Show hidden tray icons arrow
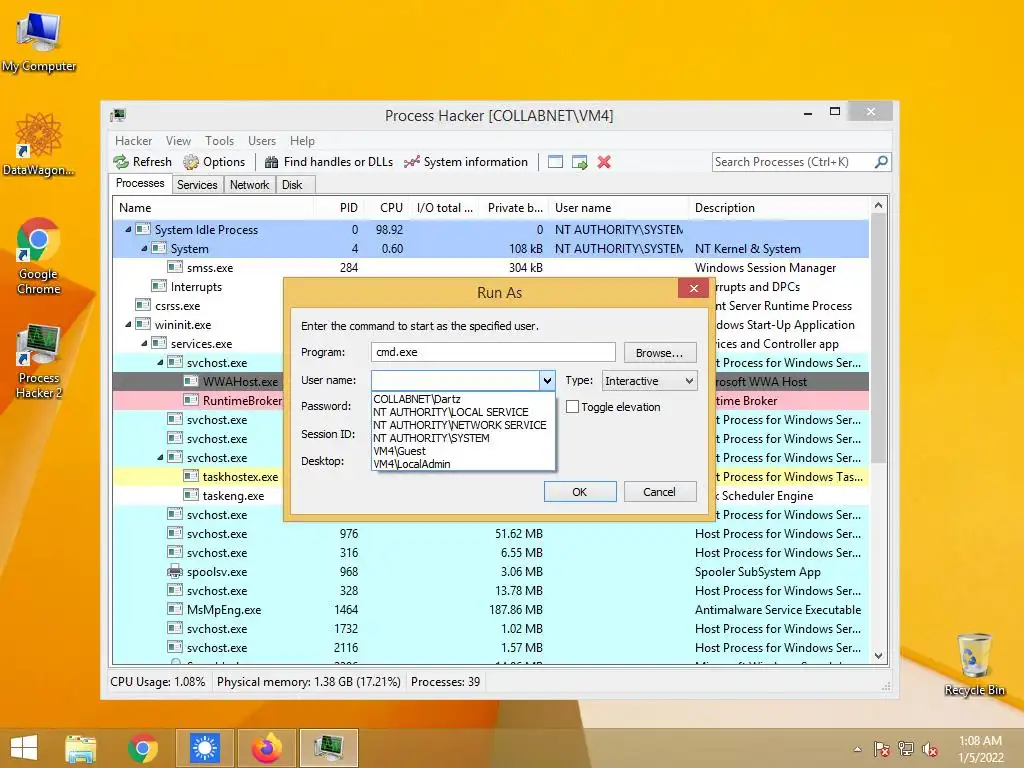The image size is (1024, 768). (x=857, y=750)
